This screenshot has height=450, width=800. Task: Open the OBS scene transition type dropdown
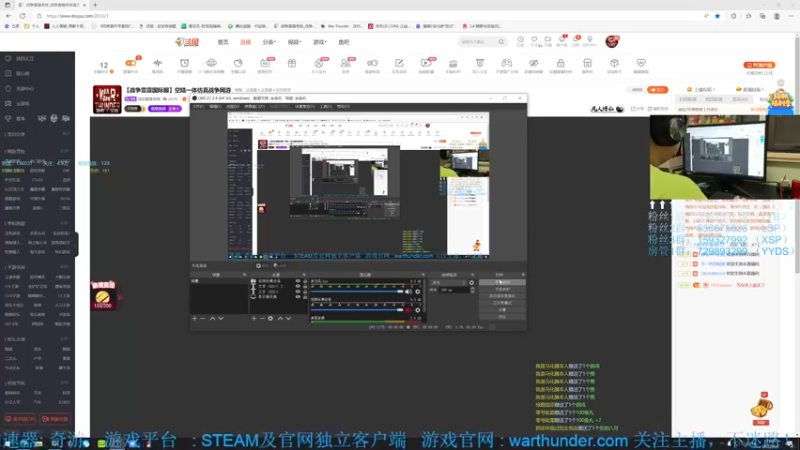(x=448, y=283)
